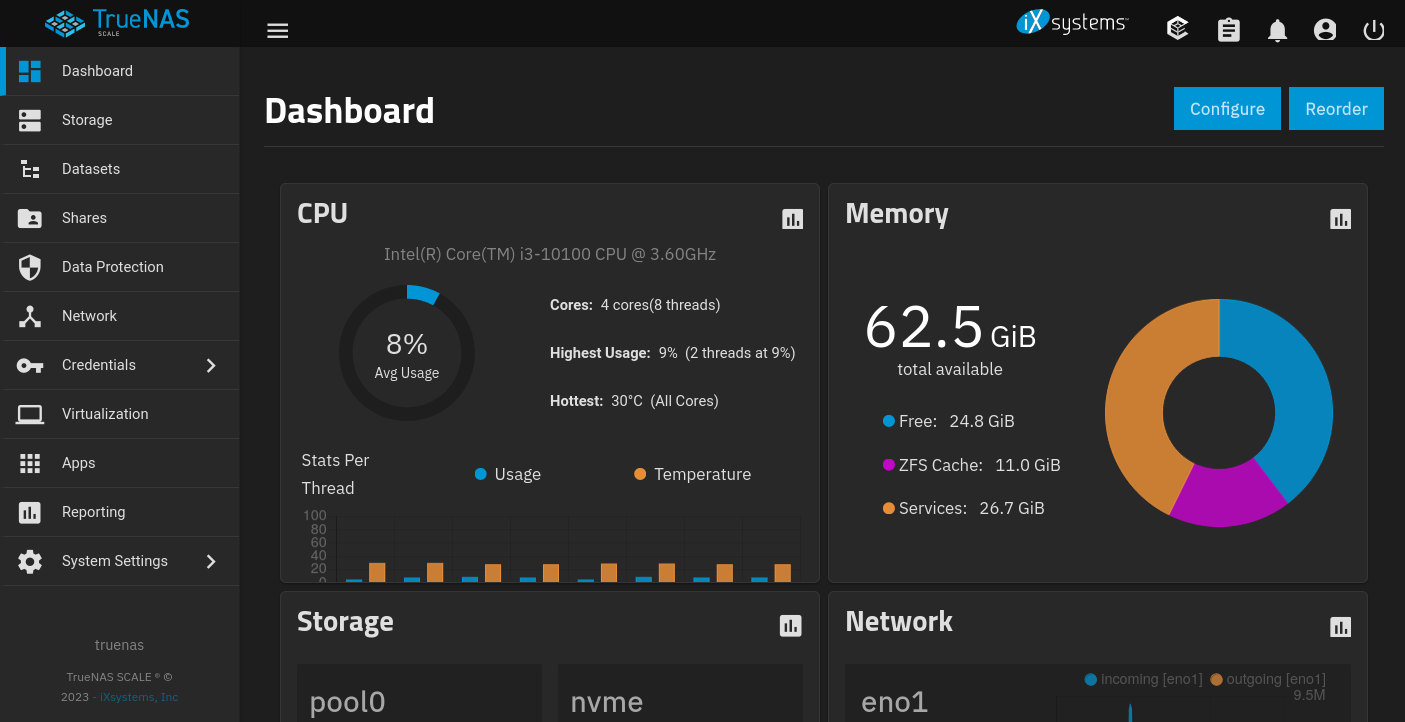Image resolution: width=1405 pixels, height=722 pixels.
Task: Open the user account settings icon
Action: point(1326,30)
